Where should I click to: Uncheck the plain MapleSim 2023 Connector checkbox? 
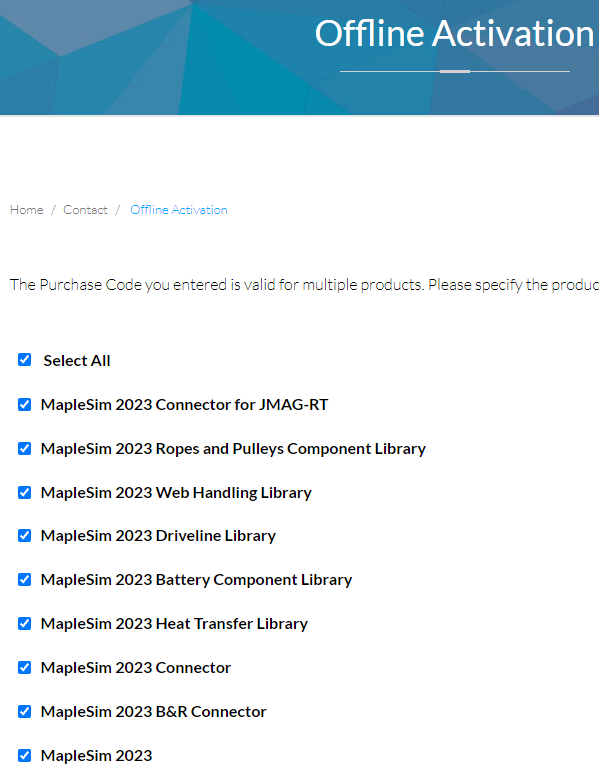(x=24, y=668)
